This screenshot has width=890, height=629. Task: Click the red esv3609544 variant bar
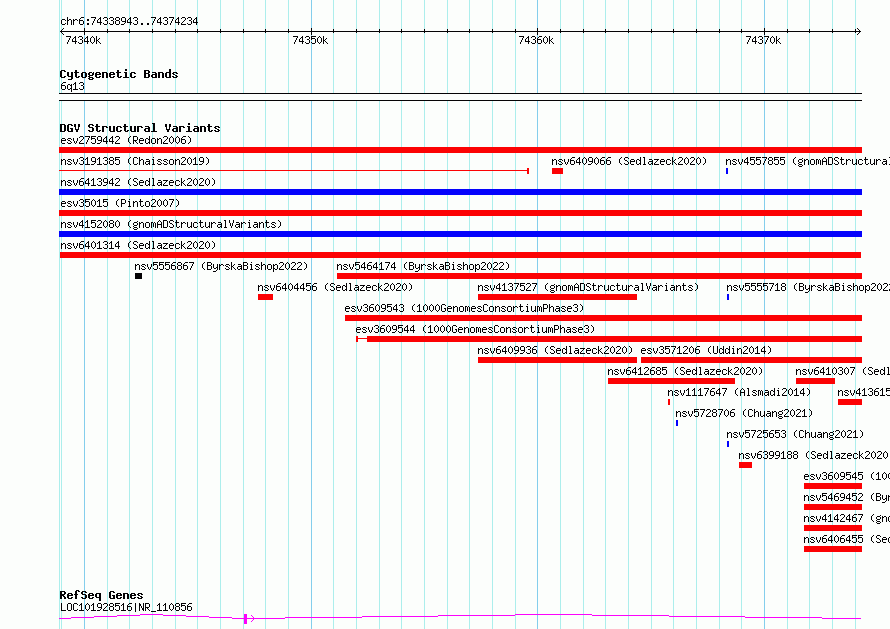pyautogui.click(x=609, y=339)
